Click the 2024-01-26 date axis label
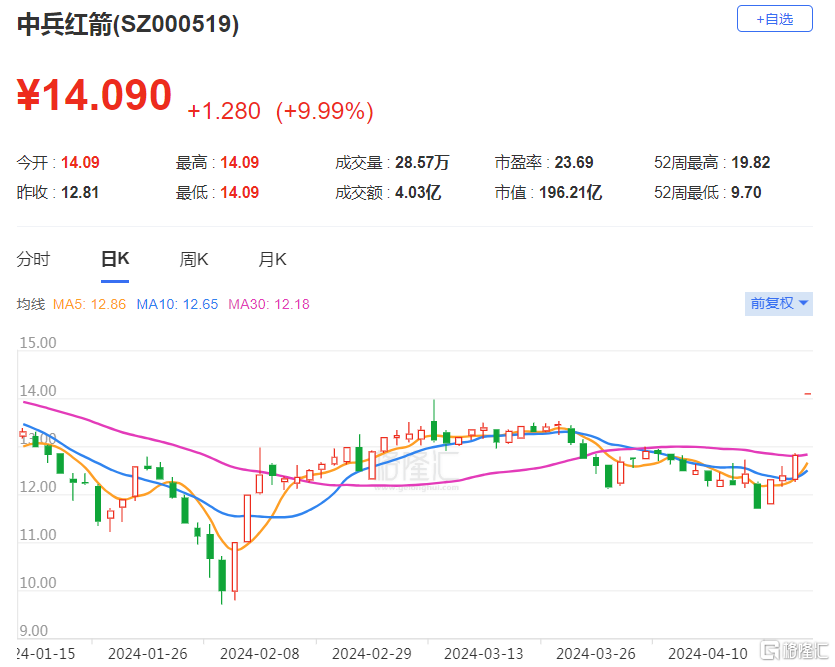The width and height of the screenshot is (835, 667). (x=148, y=653)
